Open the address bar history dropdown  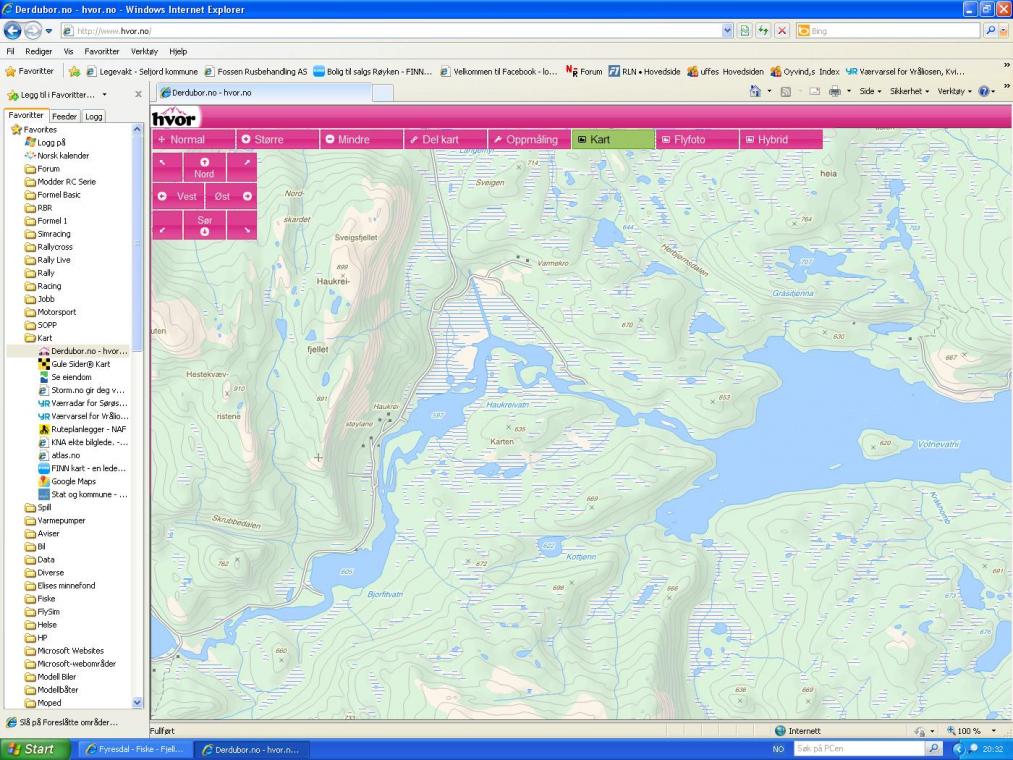click(727, 31)
